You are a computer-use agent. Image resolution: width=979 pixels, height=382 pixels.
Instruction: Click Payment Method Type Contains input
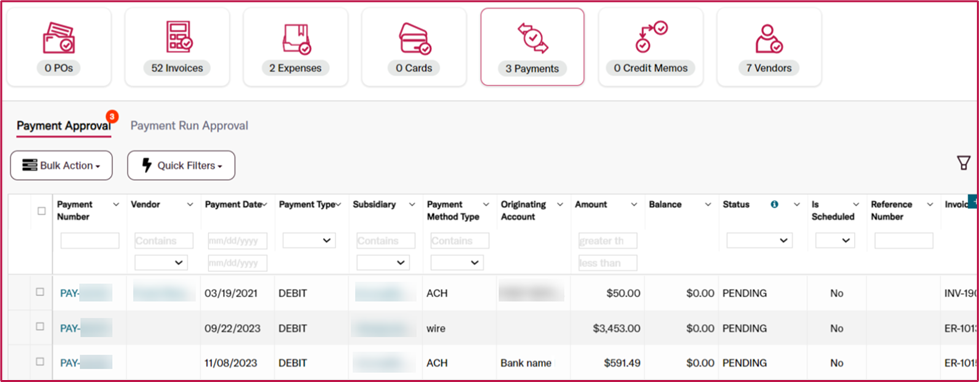pyautogui.click(x=460, y=241)
